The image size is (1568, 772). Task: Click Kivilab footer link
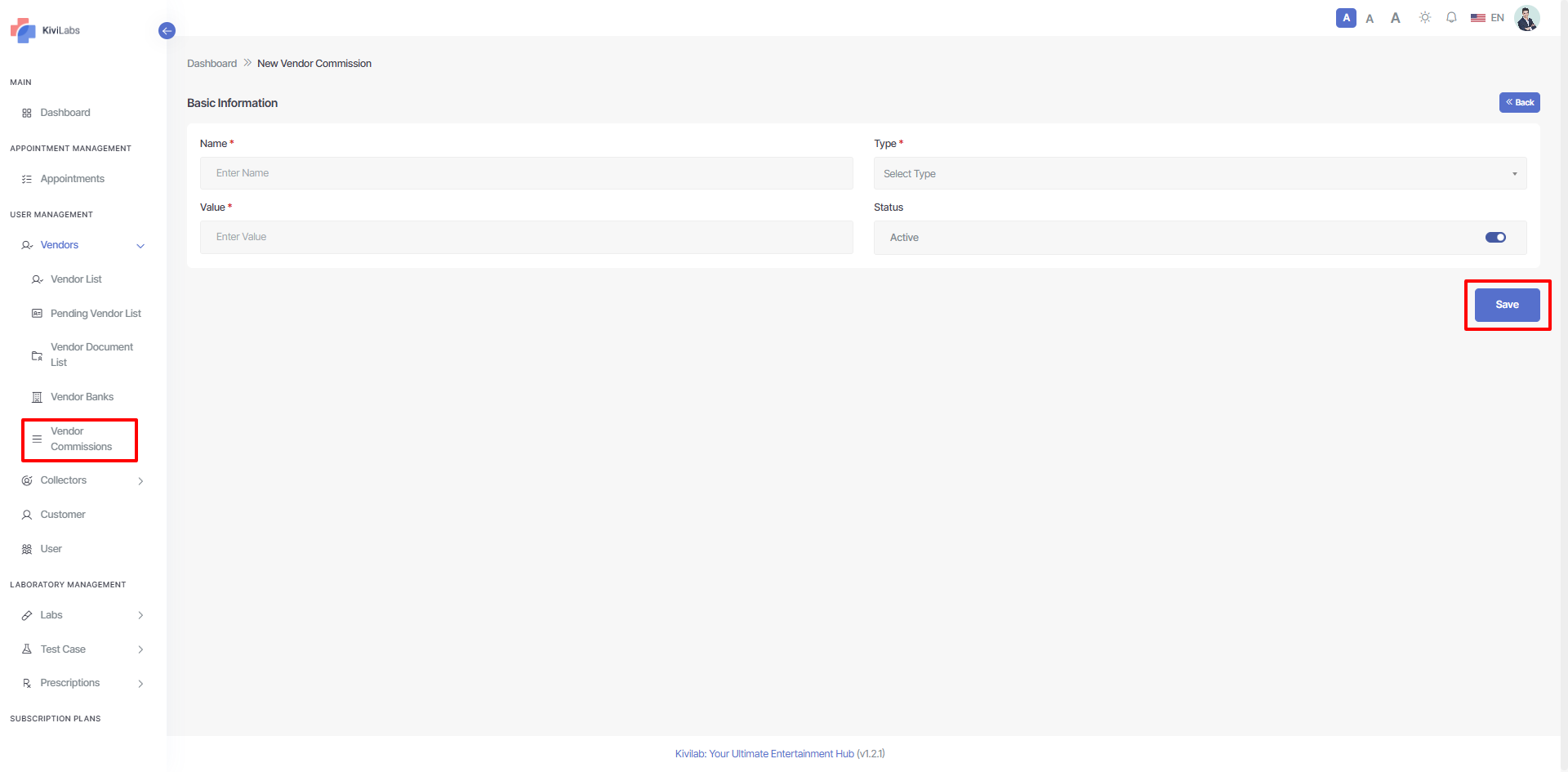tap(764, 754)
